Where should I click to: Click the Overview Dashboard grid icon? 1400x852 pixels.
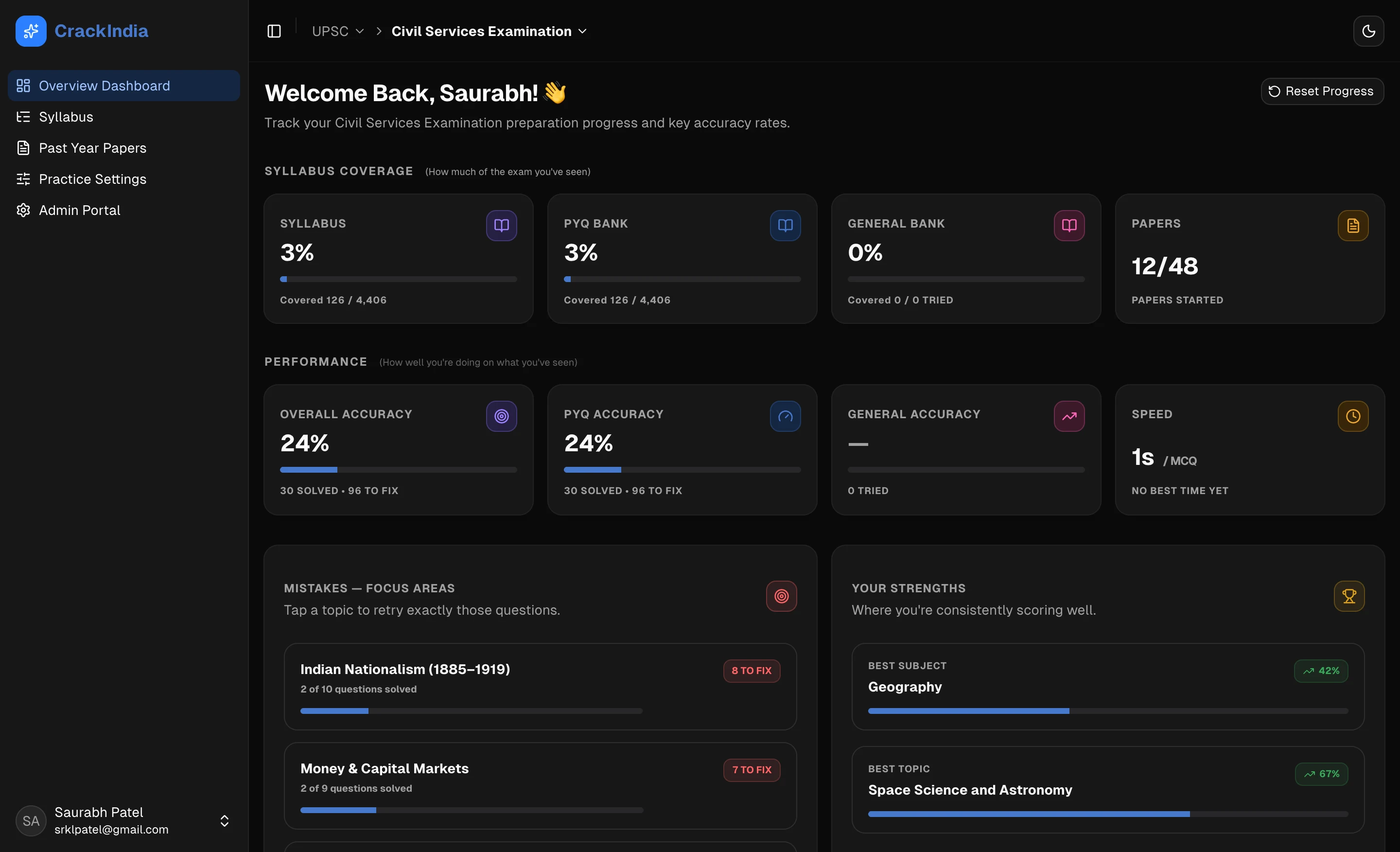pyautogui.click(x=23, y=86)
